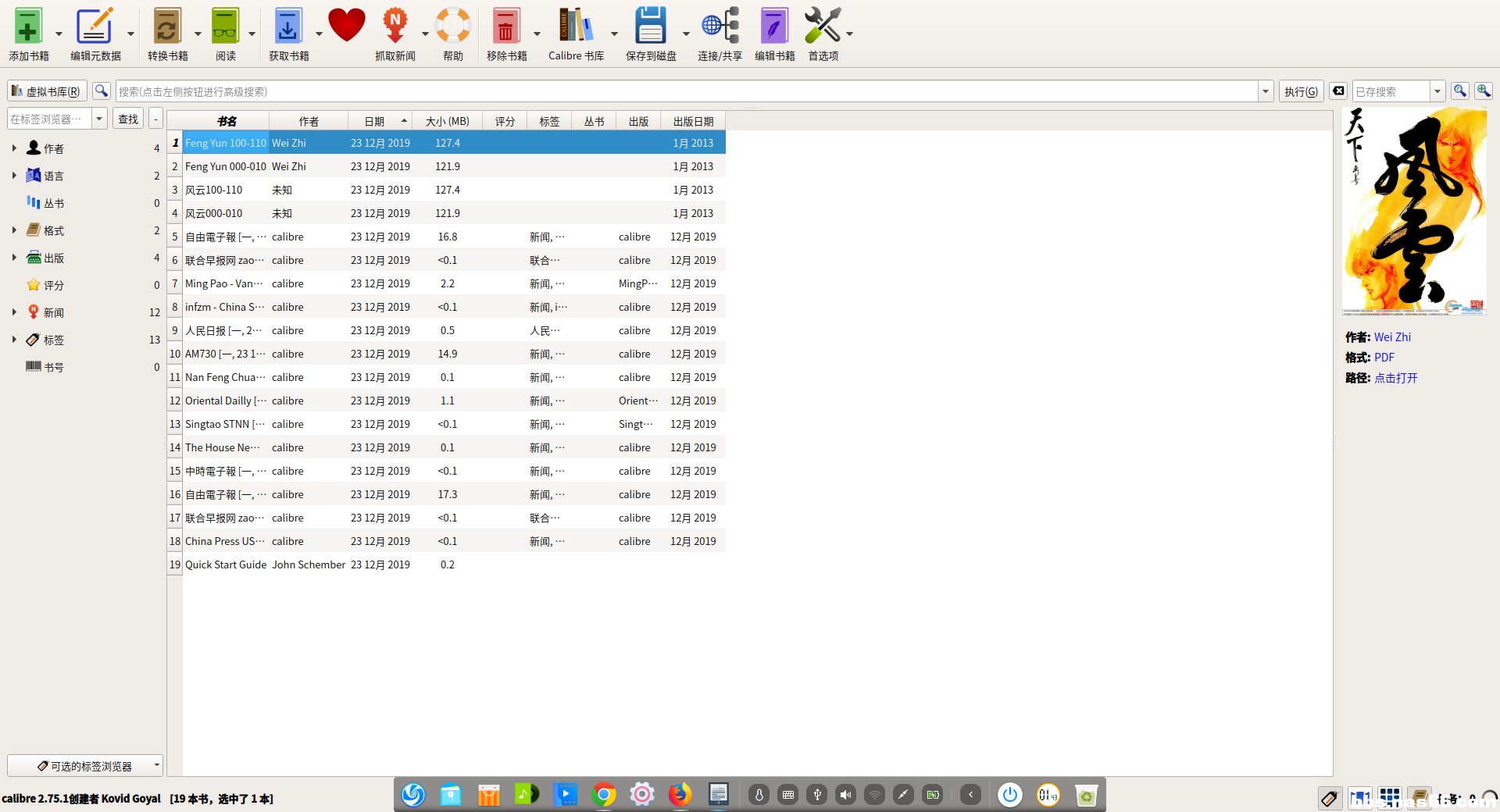Expand the Languages (语言) category
The height and width of the screenshot is (812, 1500).
14,175
